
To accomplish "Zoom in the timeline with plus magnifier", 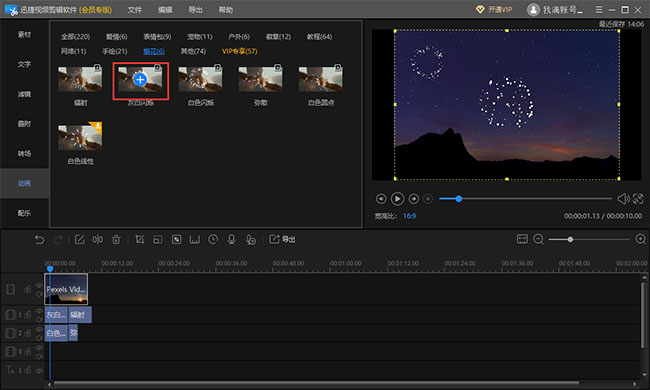I will [x=640, y=239].
